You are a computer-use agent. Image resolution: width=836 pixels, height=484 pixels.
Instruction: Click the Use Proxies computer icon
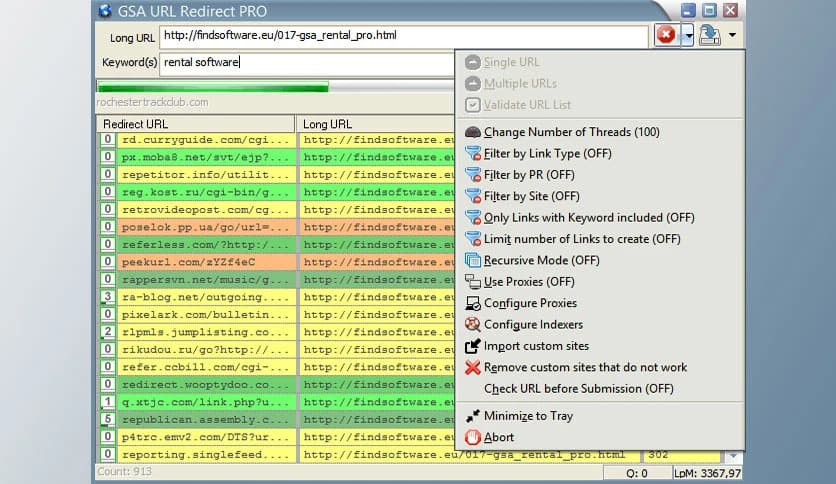pyautogui.click(x=472, y=281)
